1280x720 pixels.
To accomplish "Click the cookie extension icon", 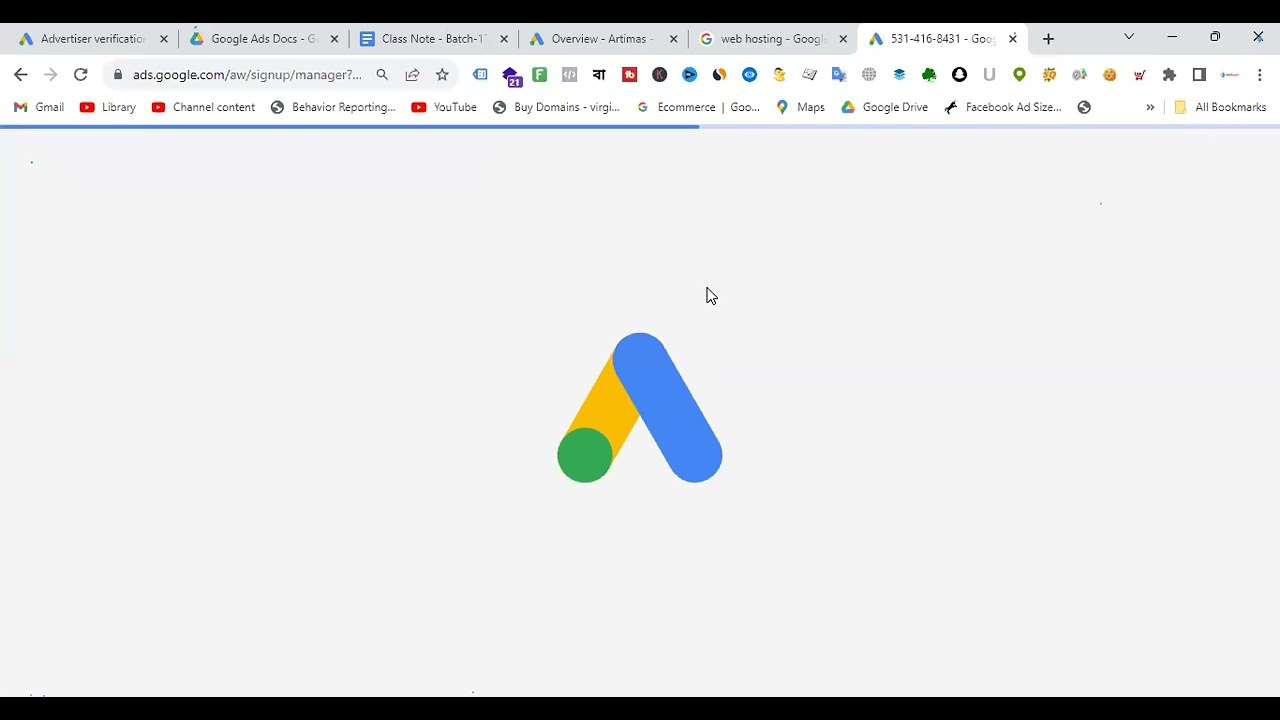I will 1109,75.
